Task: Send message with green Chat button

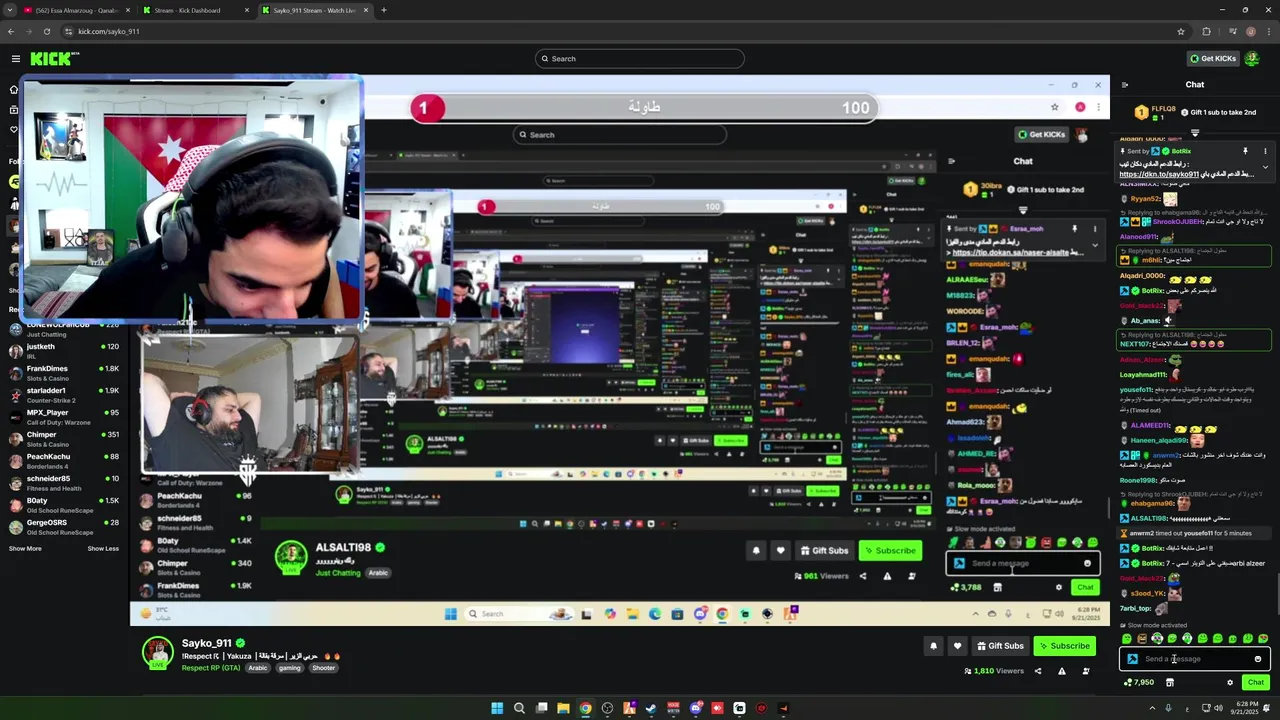Action: pyautogui.click(x=1256, y=683)
